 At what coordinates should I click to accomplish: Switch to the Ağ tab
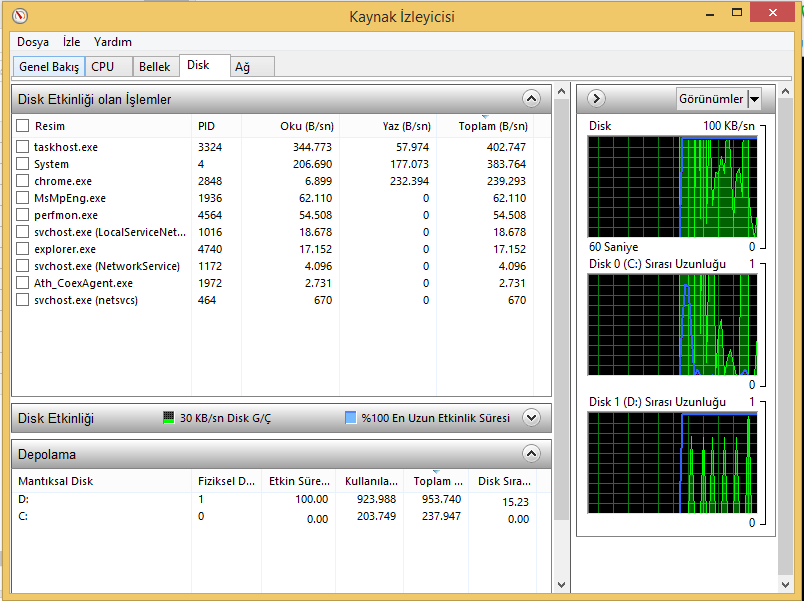pos(252,67)
